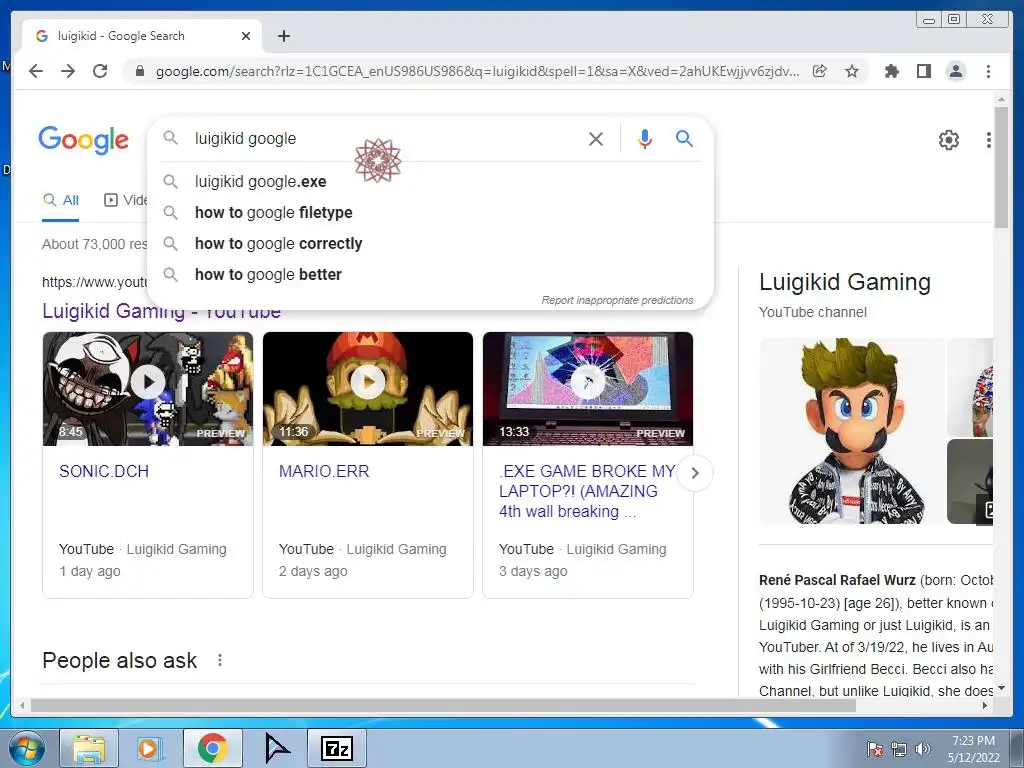The image size is (1024, 768).
Task: Open the MARIO.ERR title link
Action: click(324, 472)
